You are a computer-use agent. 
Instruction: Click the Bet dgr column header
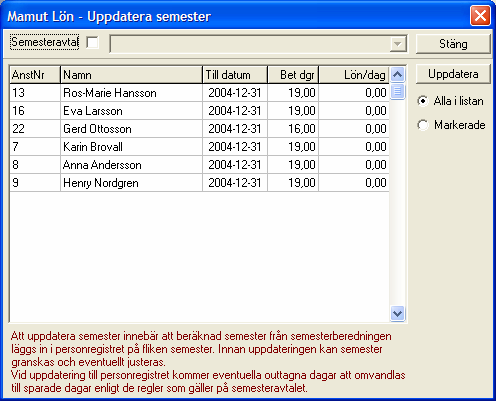[x=293, y=75]
